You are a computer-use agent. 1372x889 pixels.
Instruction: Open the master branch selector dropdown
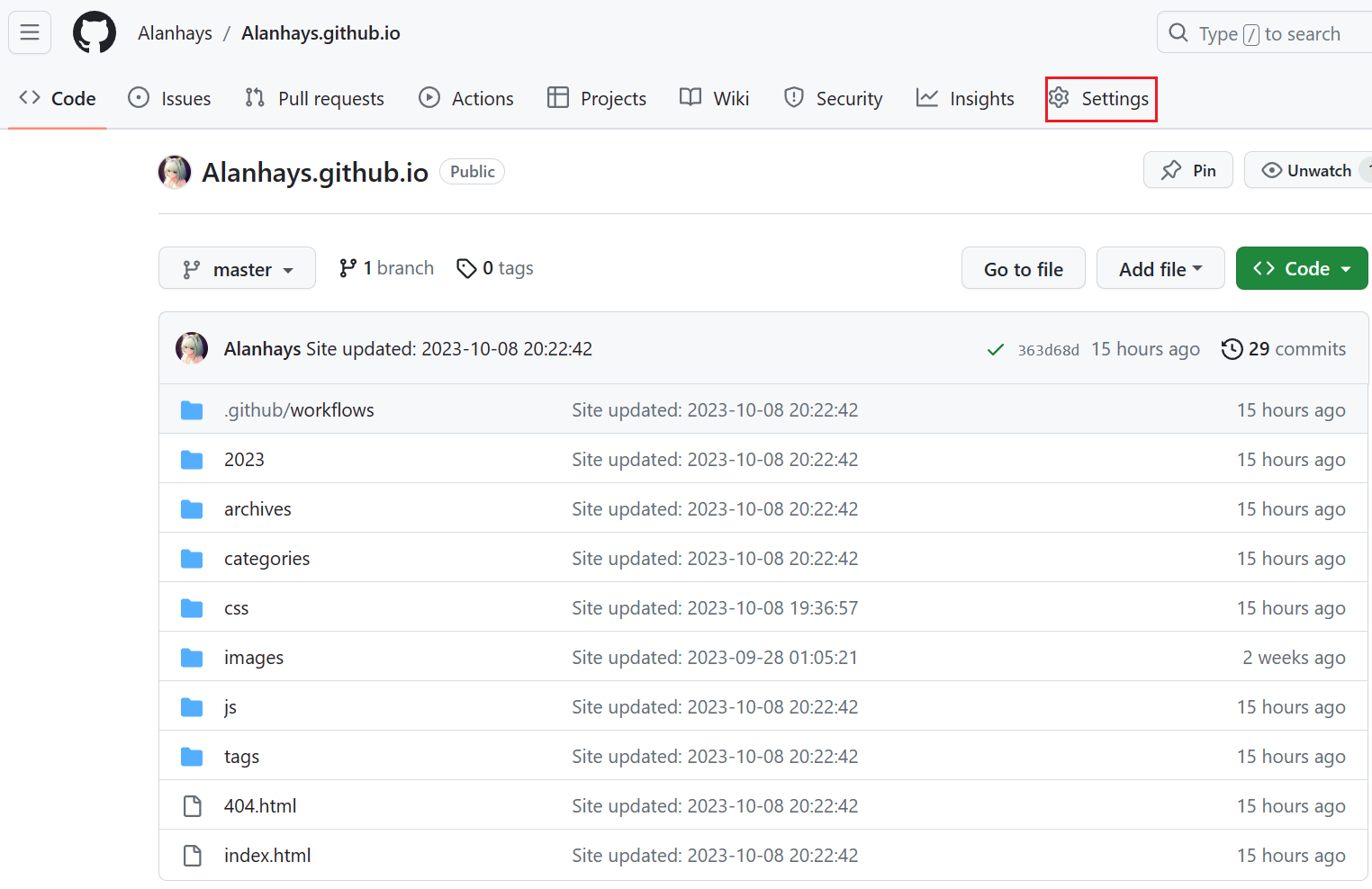[237, 268]
